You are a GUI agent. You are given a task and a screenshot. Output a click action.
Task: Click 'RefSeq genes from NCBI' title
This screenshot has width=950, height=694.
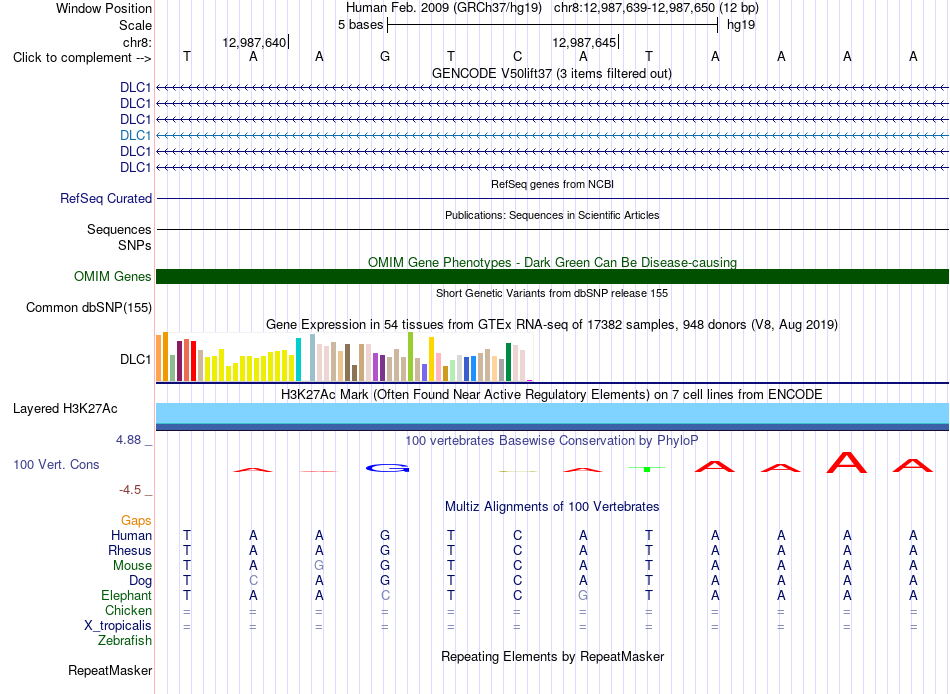coord(552,184)
